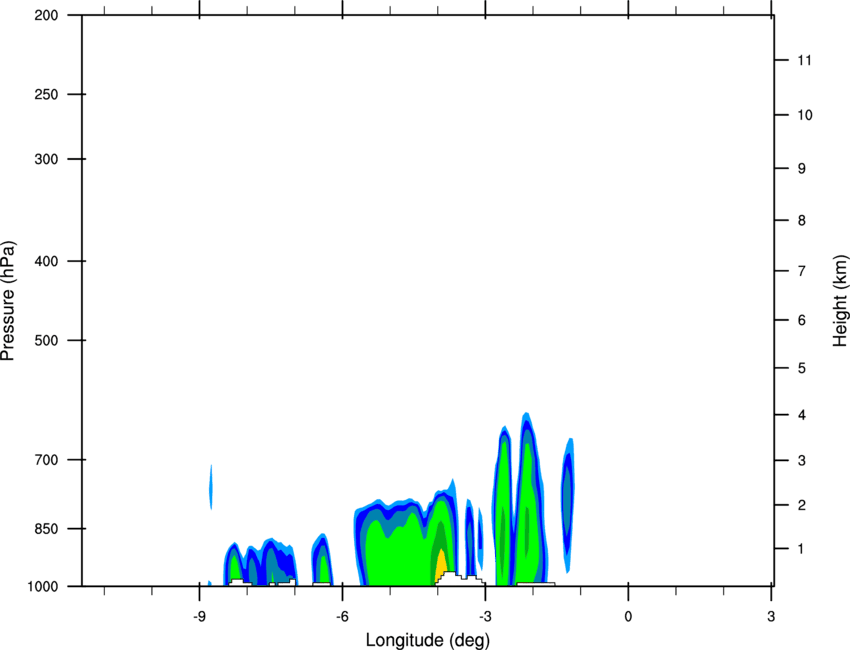Click height tick label 6

pyautogui.click(x=802, y=320)
